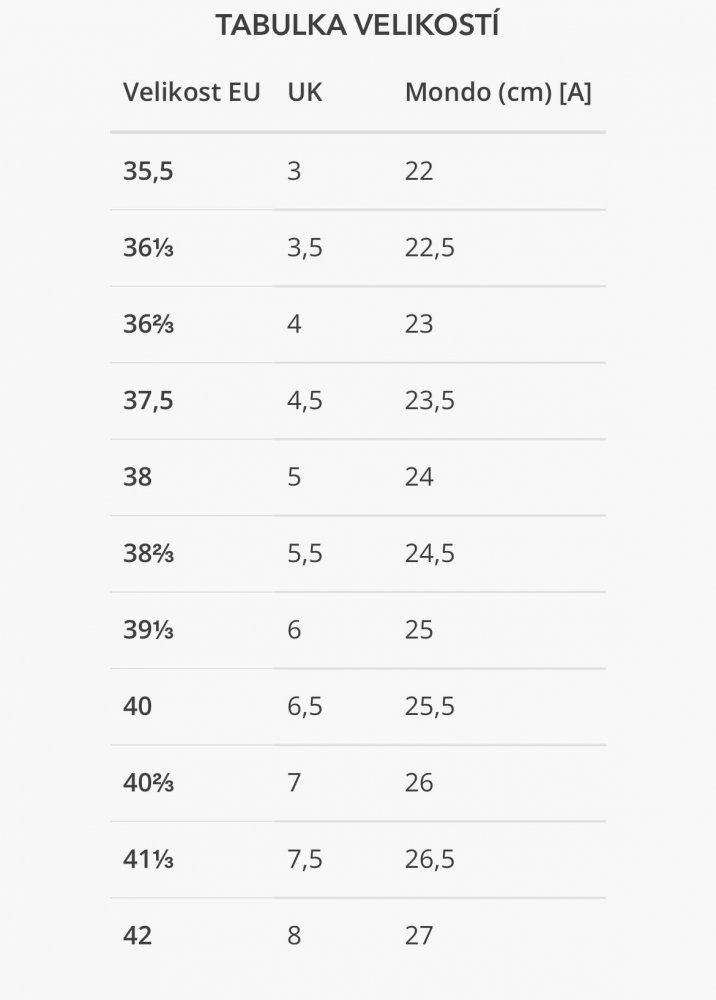This screenshot has width=716, height=1000.
Task: Select EU size 38⅔ cell
Action: click(x=149, y=554)
